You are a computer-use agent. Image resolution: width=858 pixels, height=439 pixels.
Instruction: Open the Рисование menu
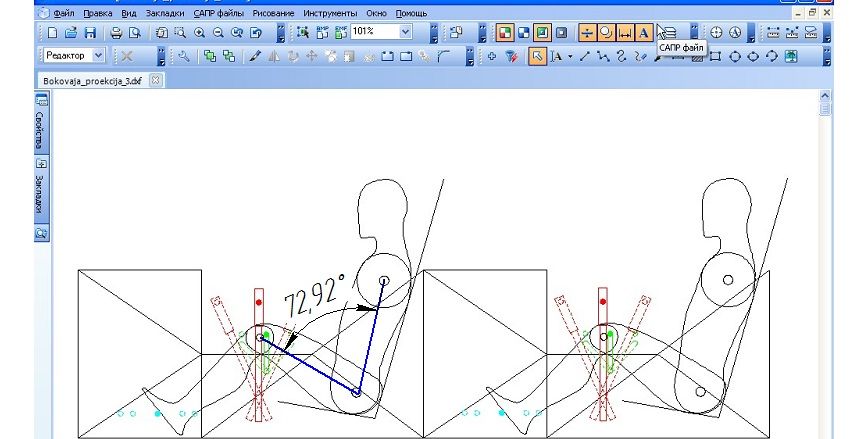[273, 14]
